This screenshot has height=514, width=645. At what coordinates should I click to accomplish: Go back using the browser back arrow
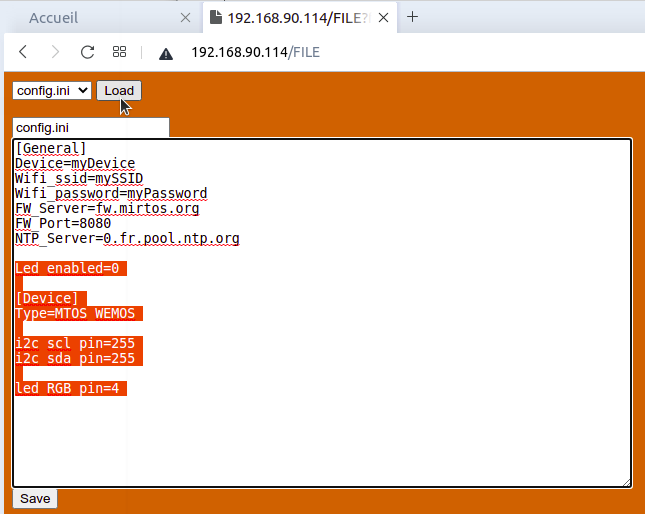click(23, 52)
